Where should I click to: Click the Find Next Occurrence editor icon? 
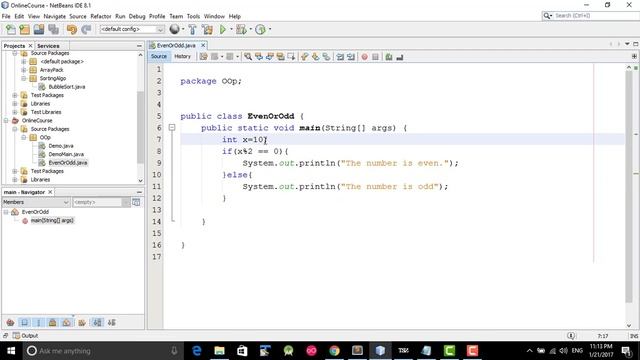click(x=269, y=57)
